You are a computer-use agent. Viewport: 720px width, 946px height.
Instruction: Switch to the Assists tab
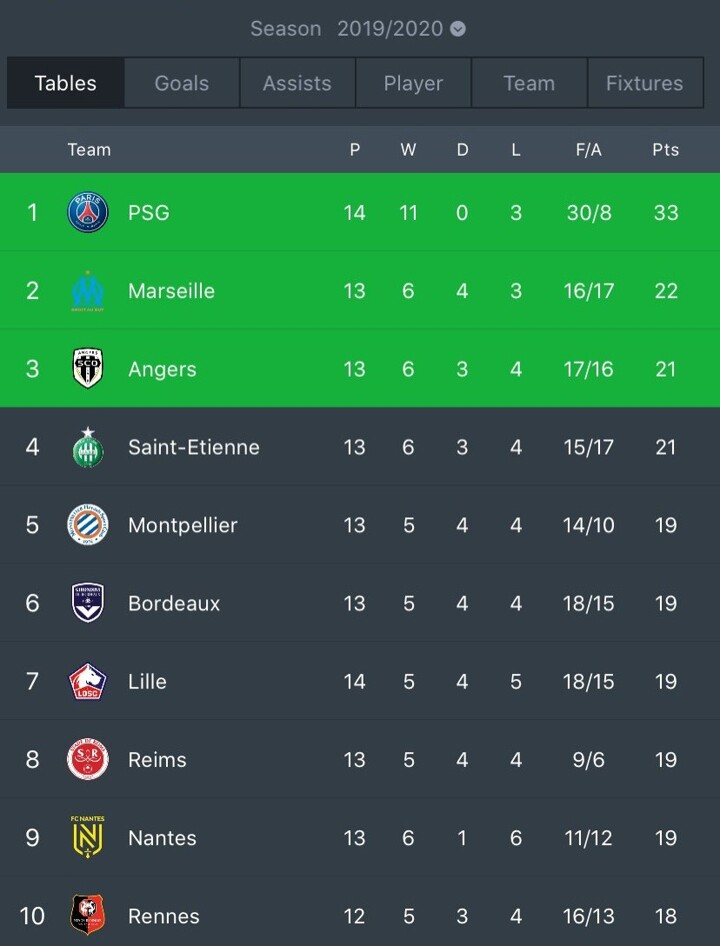298,83
